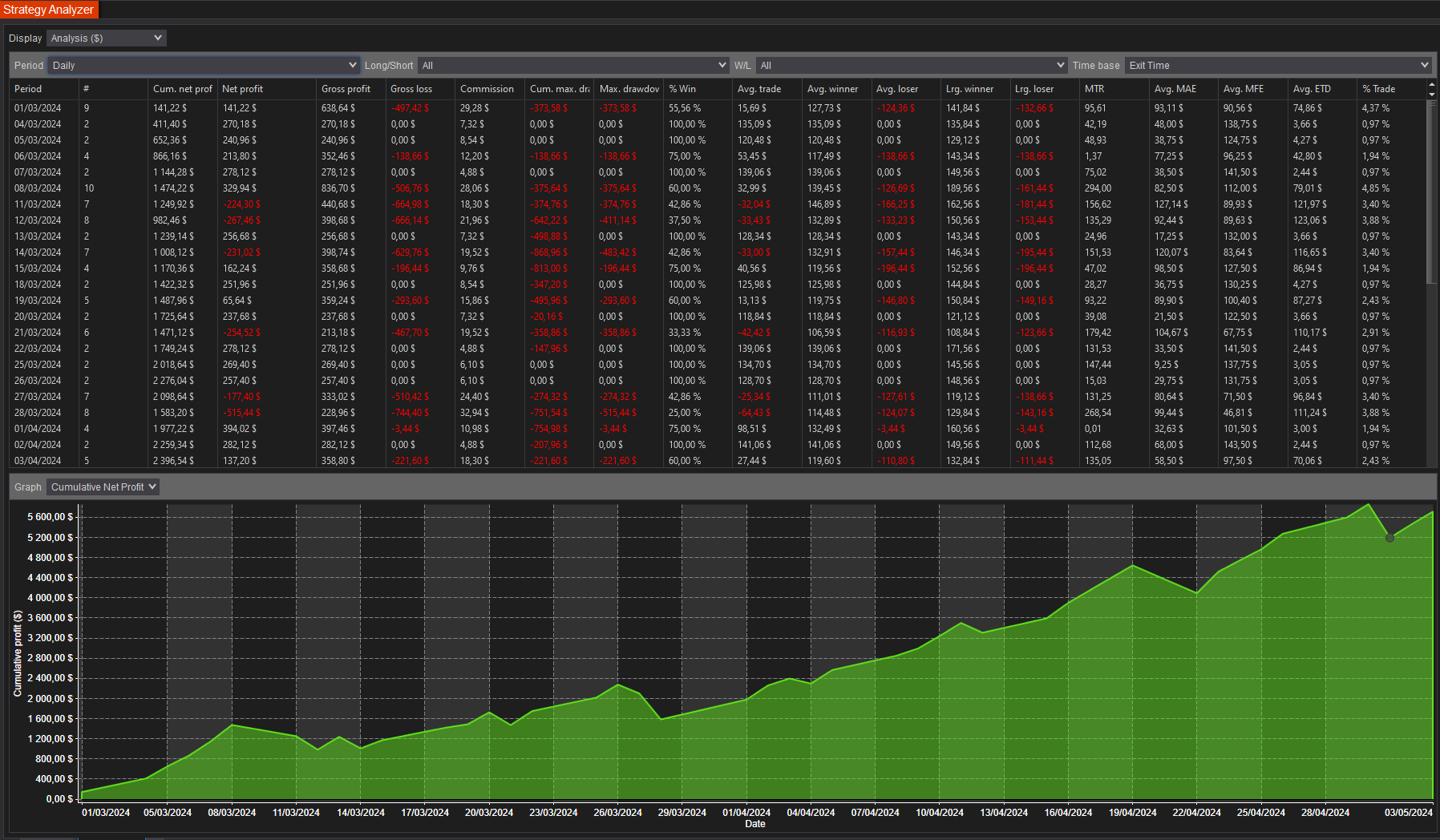
Task: Open the Graph Cumulative Net Profit dropdown
Action: pos(103,487)
